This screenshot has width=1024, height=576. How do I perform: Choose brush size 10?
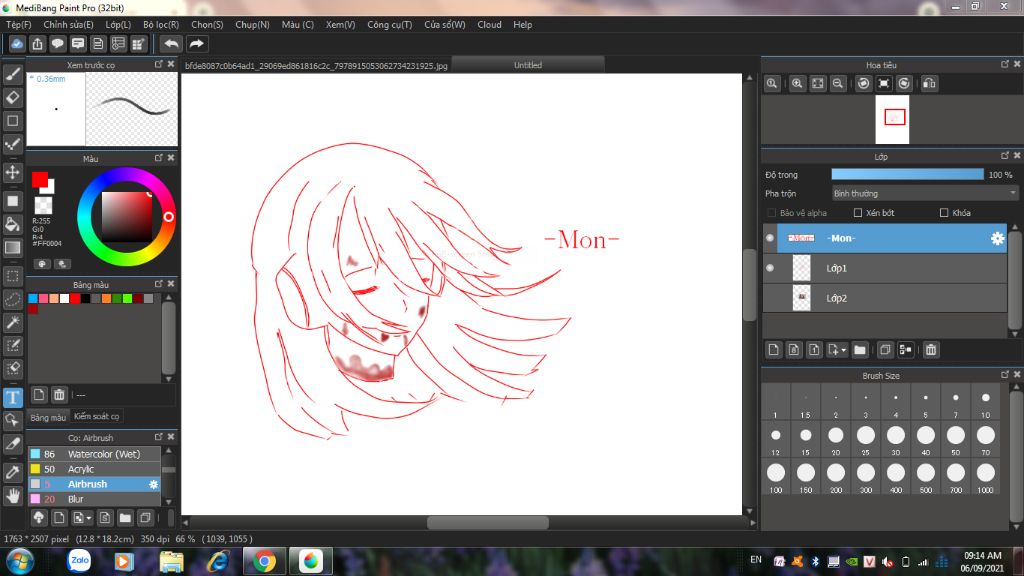click(985, 403)
